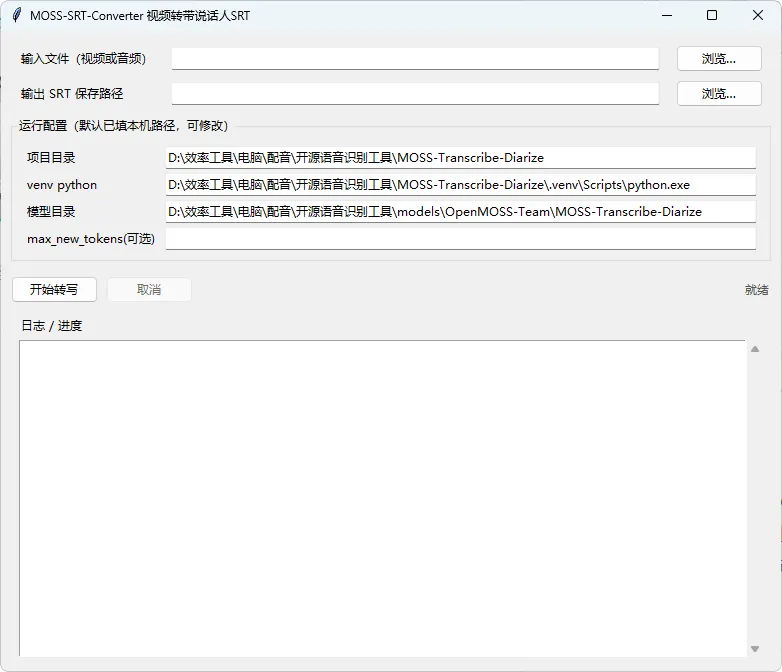Click the 日志 / 进度 heading
Image resolution: width=782 pixels, height=672 pixels.
[51, 326]
